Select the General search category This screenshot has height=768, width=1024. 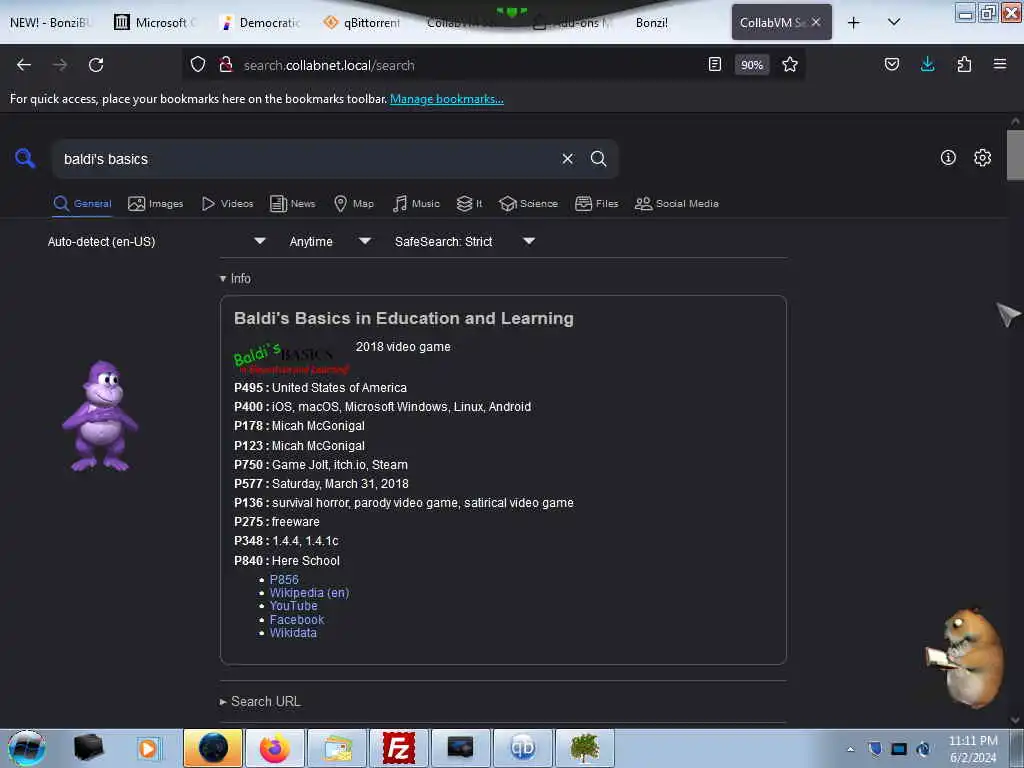pos(83,204)
